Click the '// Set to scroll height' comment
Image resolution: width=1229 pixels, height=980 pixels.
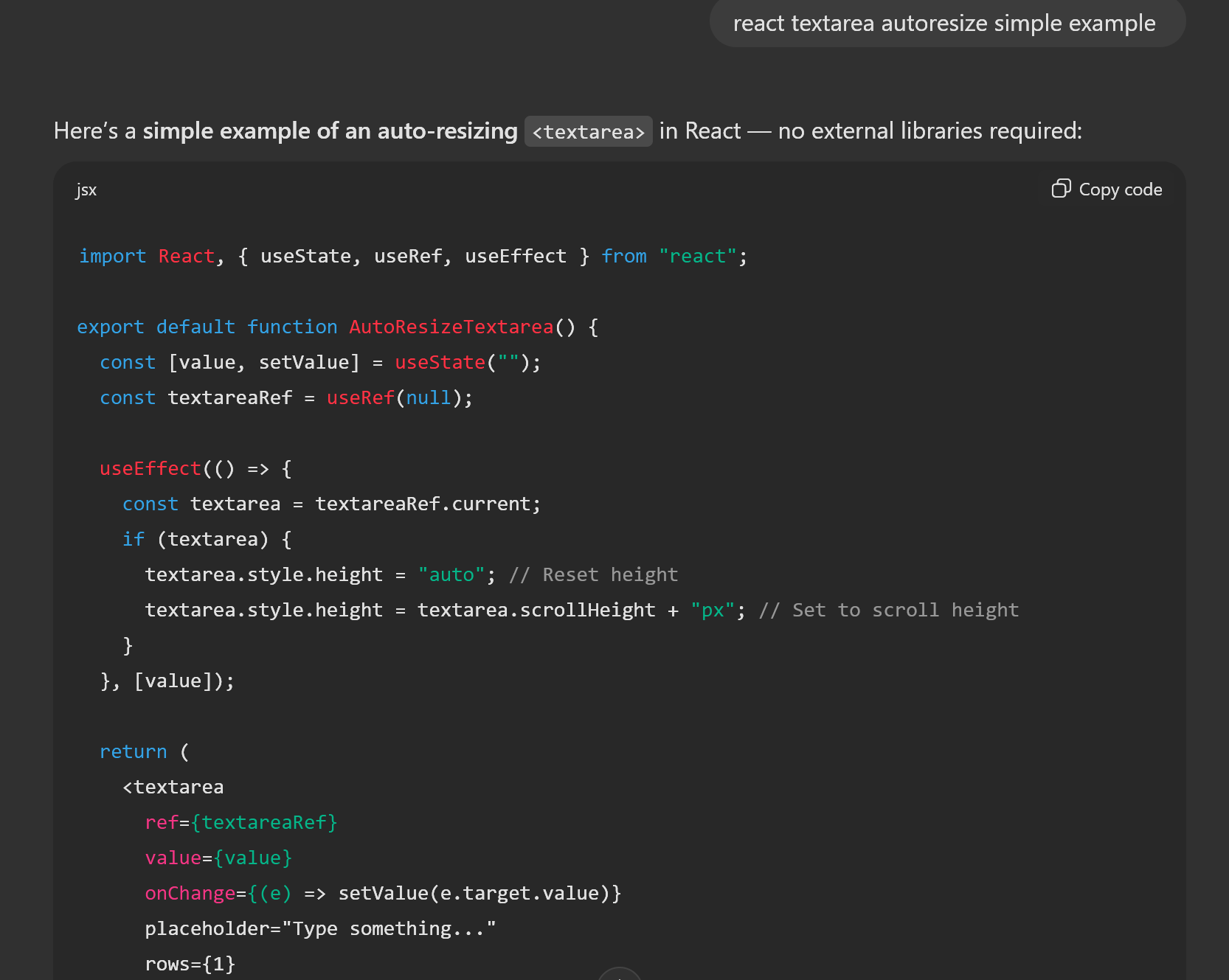coord(888,610)
